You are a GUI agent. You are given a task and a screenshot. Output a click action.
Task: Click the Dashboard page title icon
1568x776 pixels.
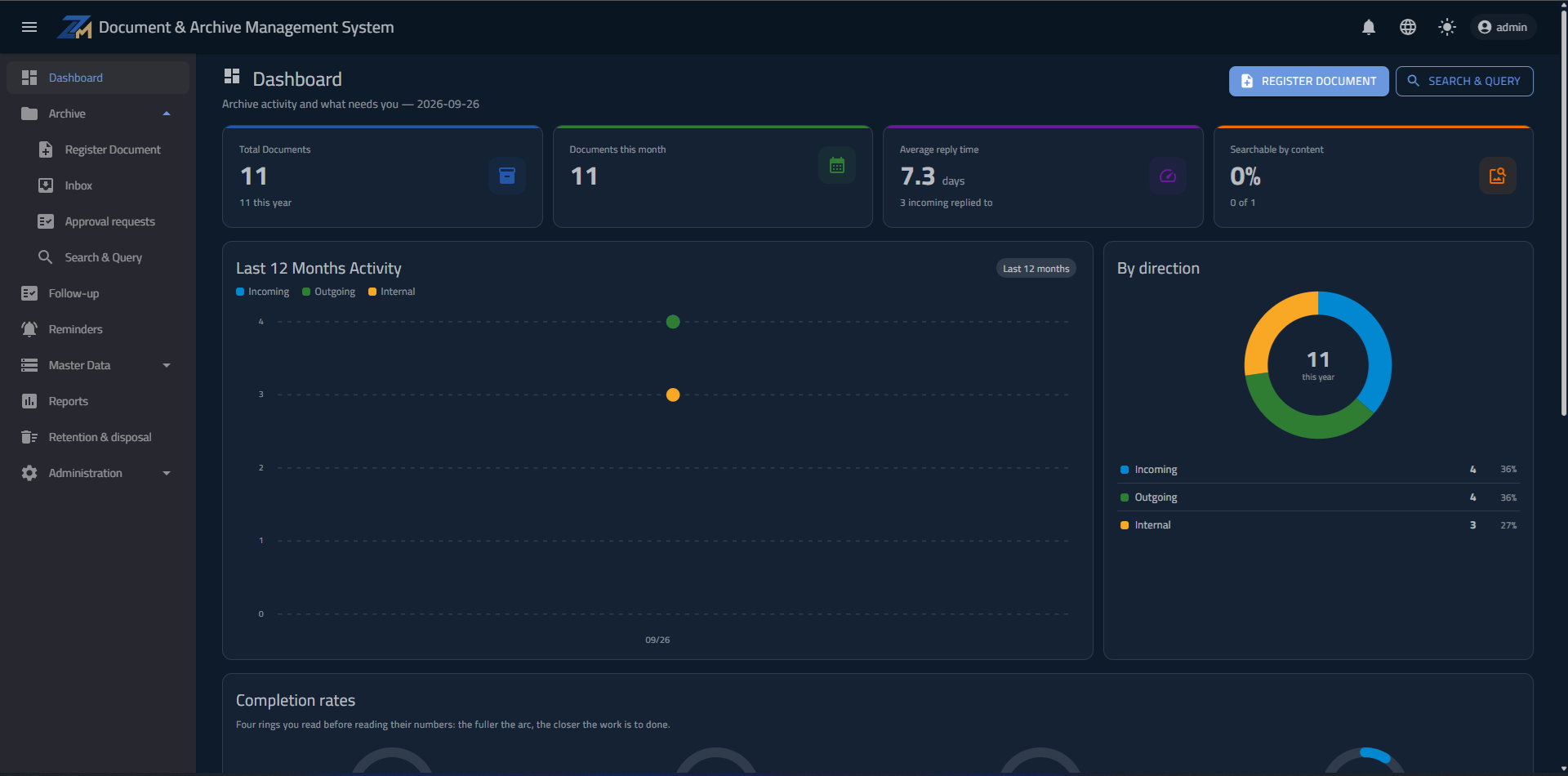[x=232, y=77]
